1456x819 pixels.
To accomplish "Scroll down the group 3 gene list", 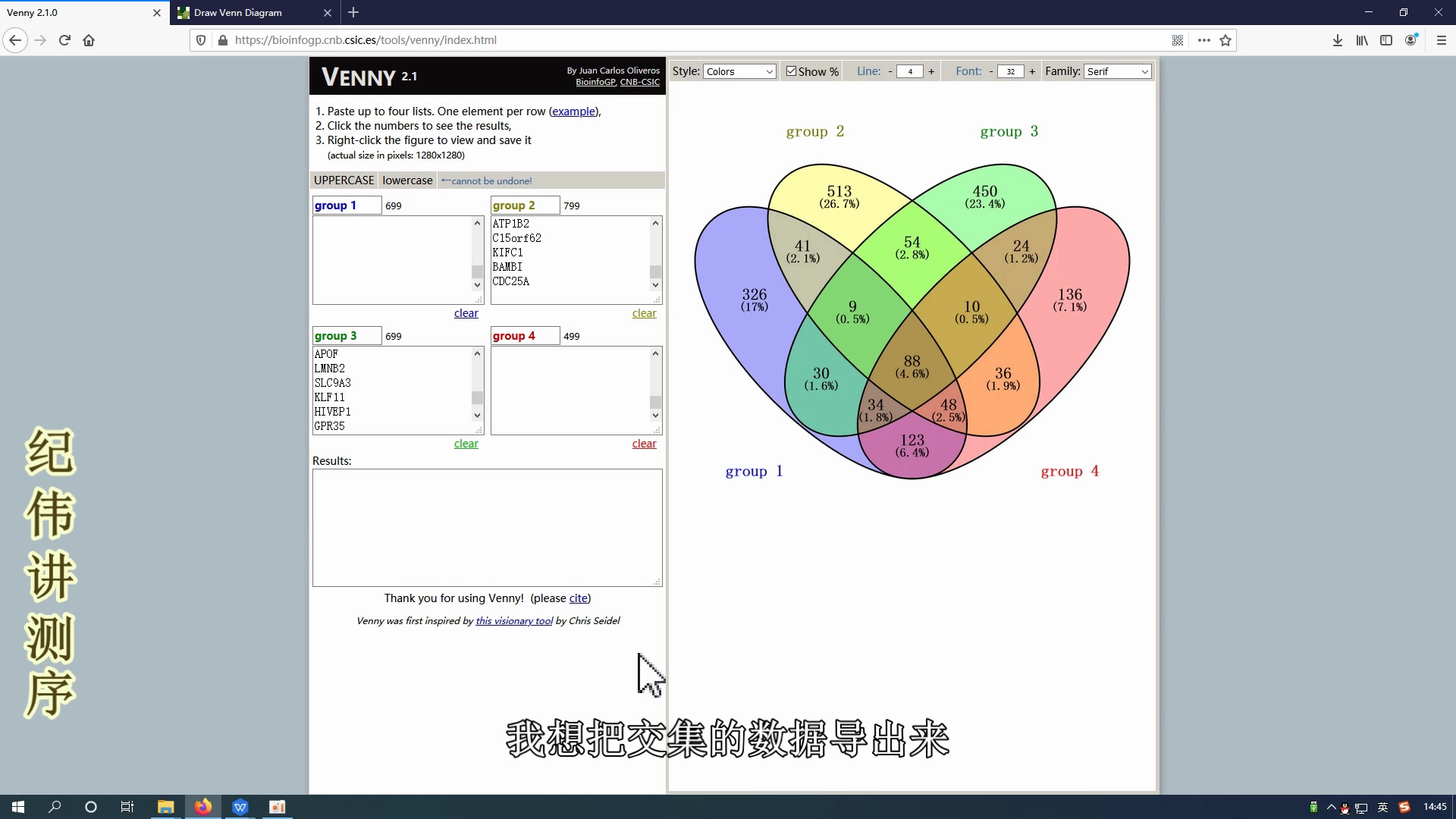I will pos(478,415).
